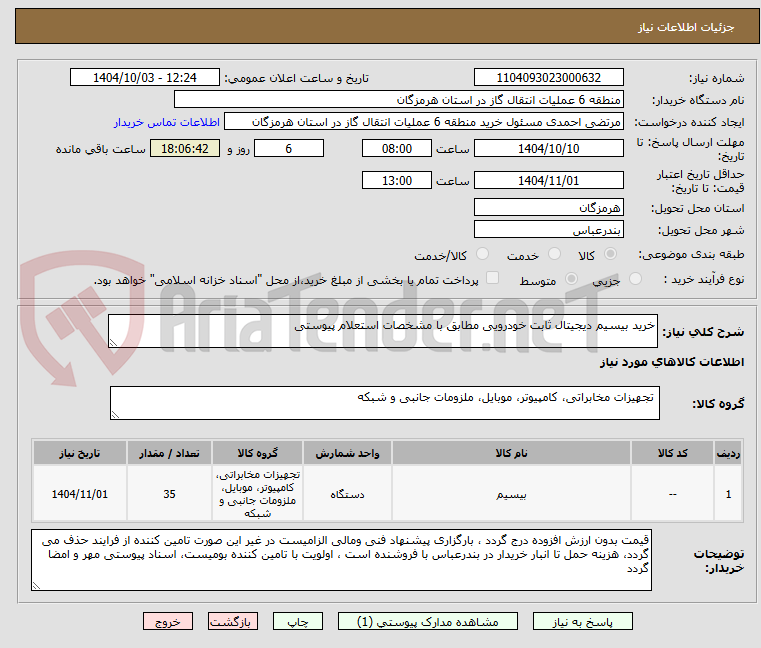Click resize handle of گروه کالا box
Viewport: 761px width, 648px height.
(115, 415)
